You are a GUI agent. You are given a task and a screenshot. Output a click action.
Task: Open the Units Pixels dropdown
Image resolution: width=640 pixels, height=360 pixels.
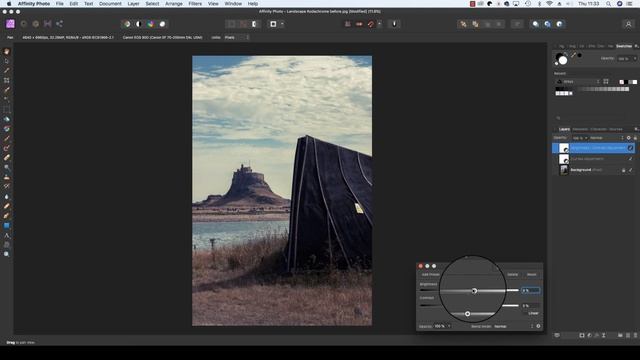tap(236, 37)
